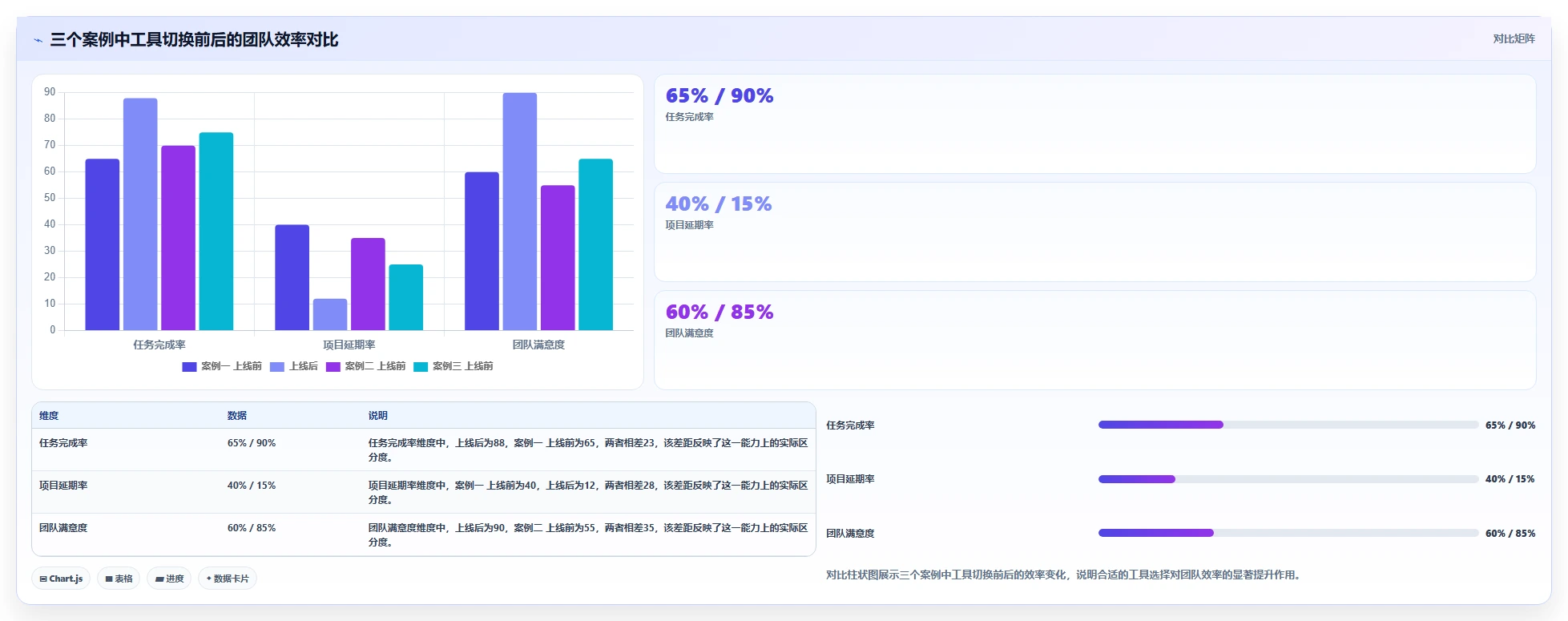The image size is (1568, 621).
Task: Open the 65% / 90% data card
Action: coord(1094,124)
